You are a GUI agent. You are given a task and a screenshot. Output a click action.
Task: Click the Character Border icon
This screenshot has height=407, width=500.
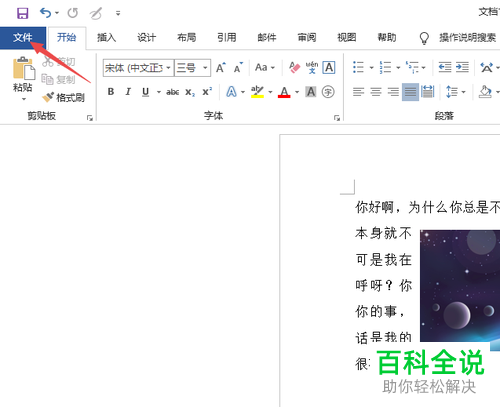pyautogui.click(x=329, y=68)
